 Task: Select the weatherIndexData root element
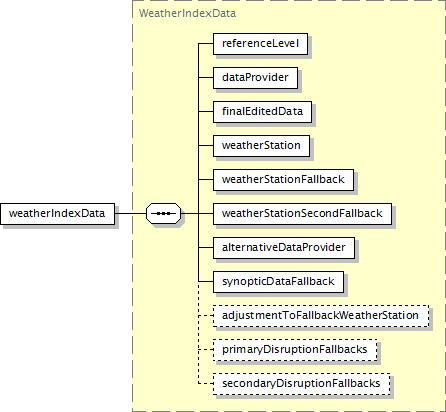(57, 214)
